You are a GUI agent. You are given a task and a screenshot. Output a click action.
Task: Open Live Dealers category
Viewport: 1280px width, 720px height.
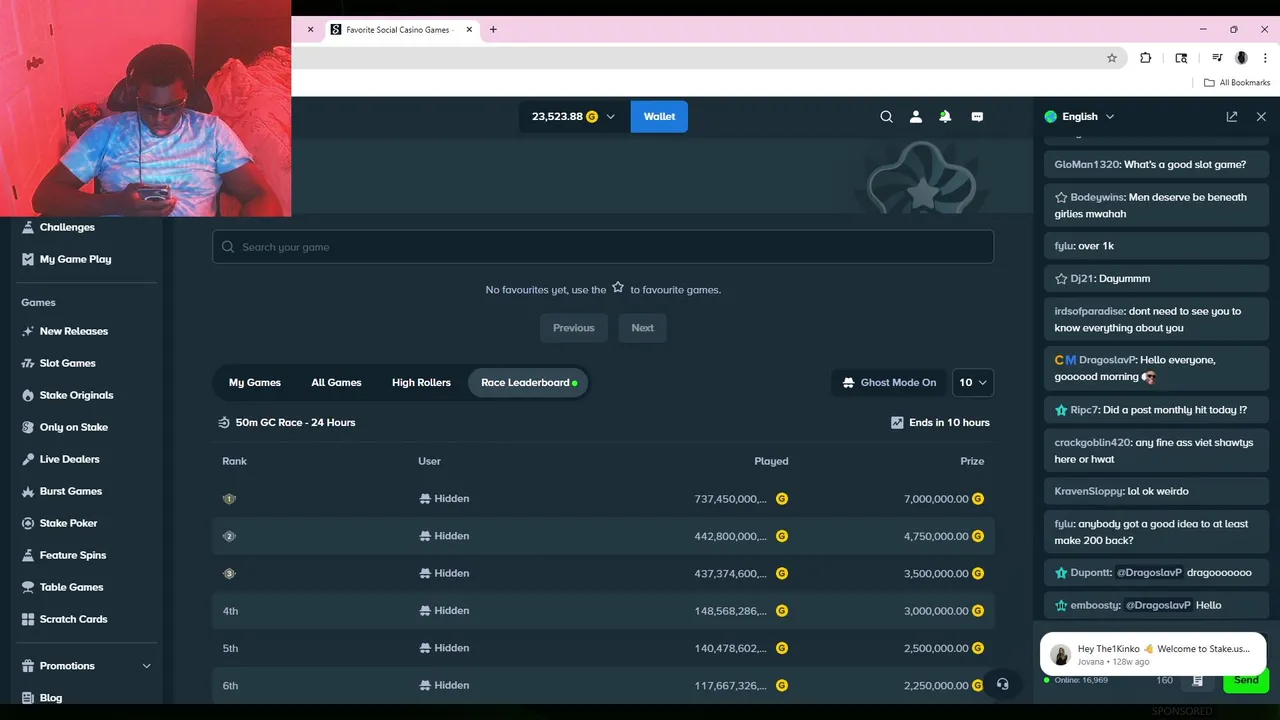pos(61,459)
